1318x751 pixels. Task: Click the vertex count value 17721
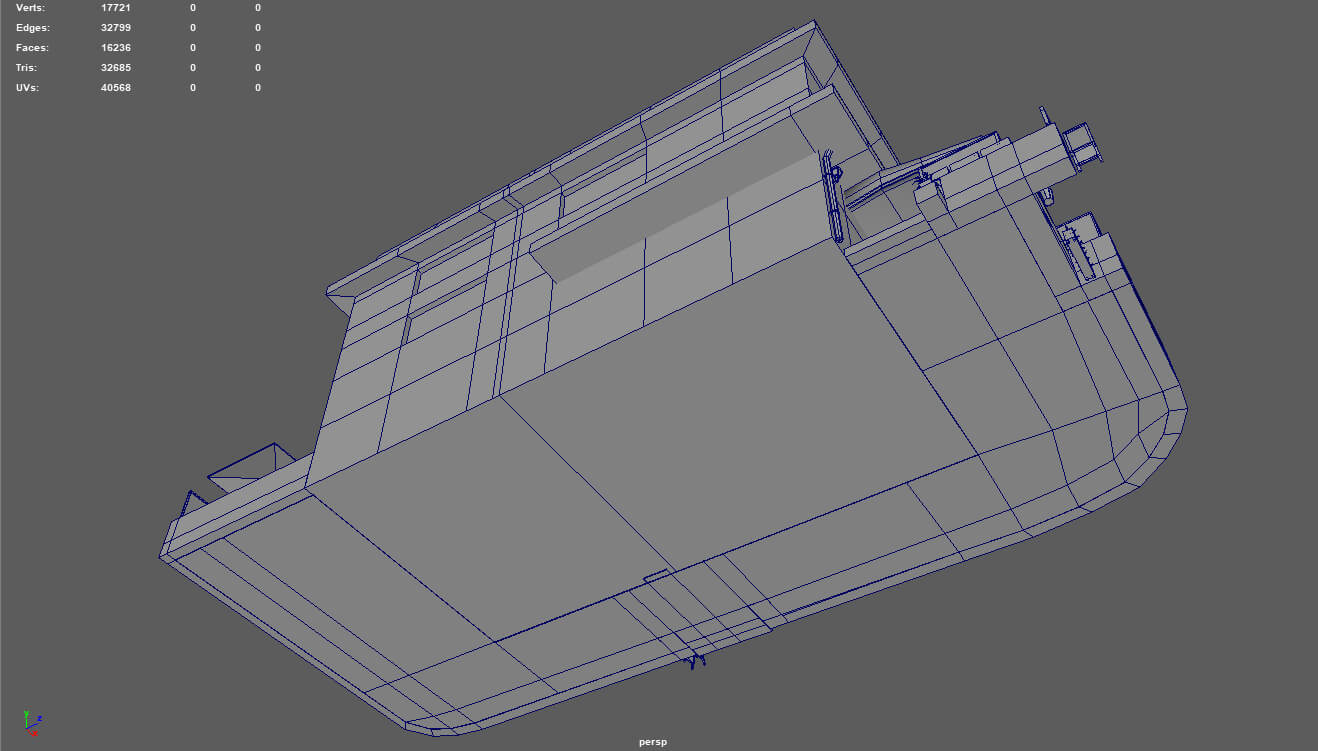(116, 8)
